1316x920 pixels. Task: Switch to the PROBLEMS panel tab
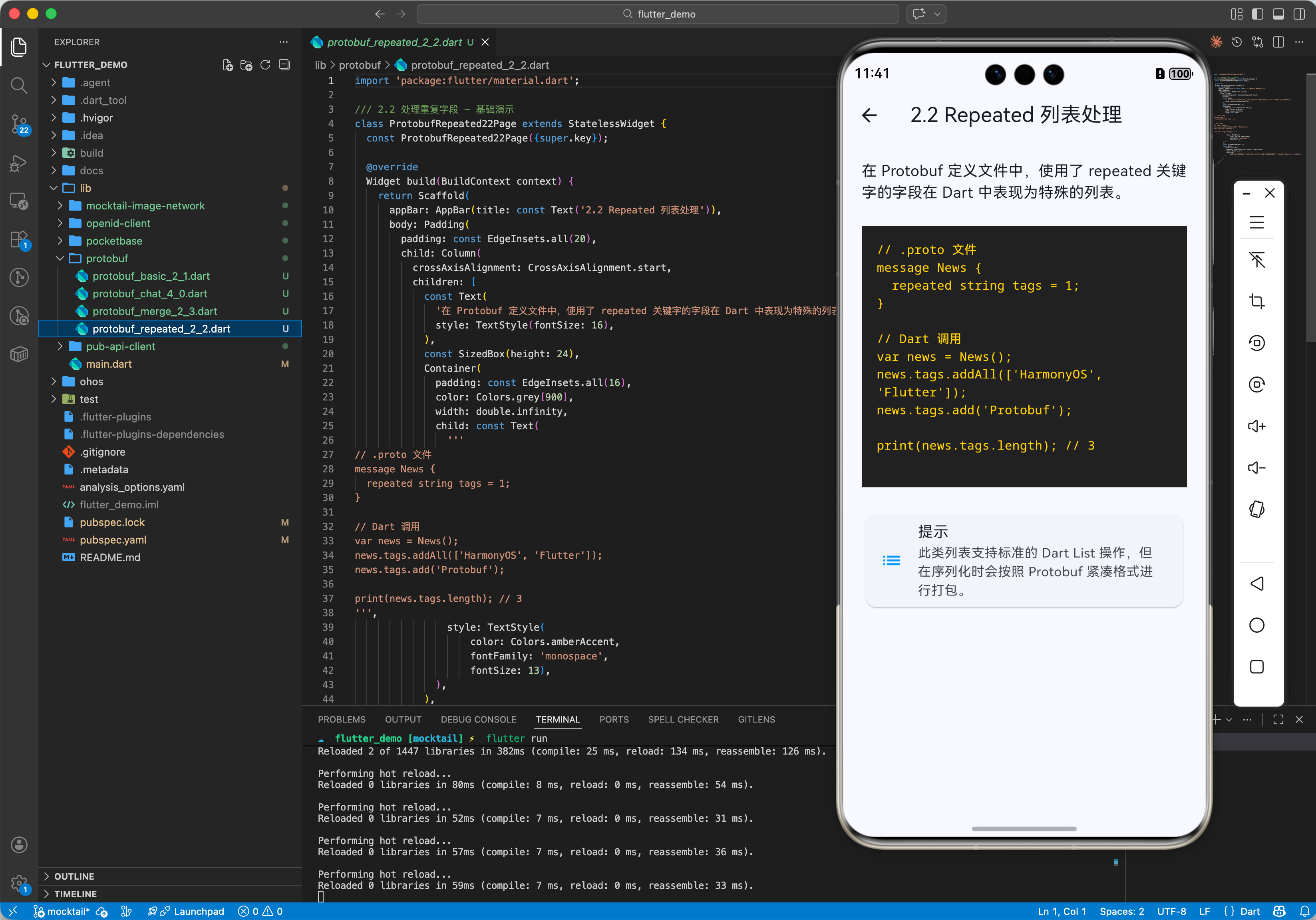[341, 719]
